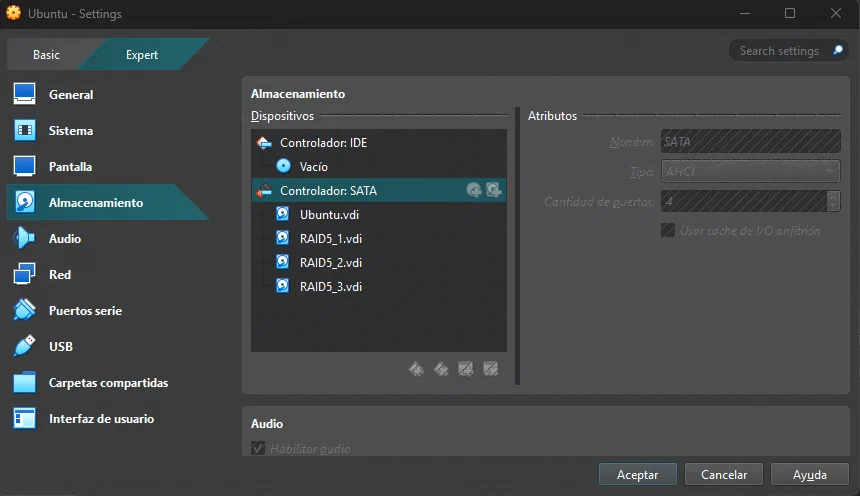Click the remove attachment icon below list
The width and height of the screenshot is (860, 496).
(490, 369)
